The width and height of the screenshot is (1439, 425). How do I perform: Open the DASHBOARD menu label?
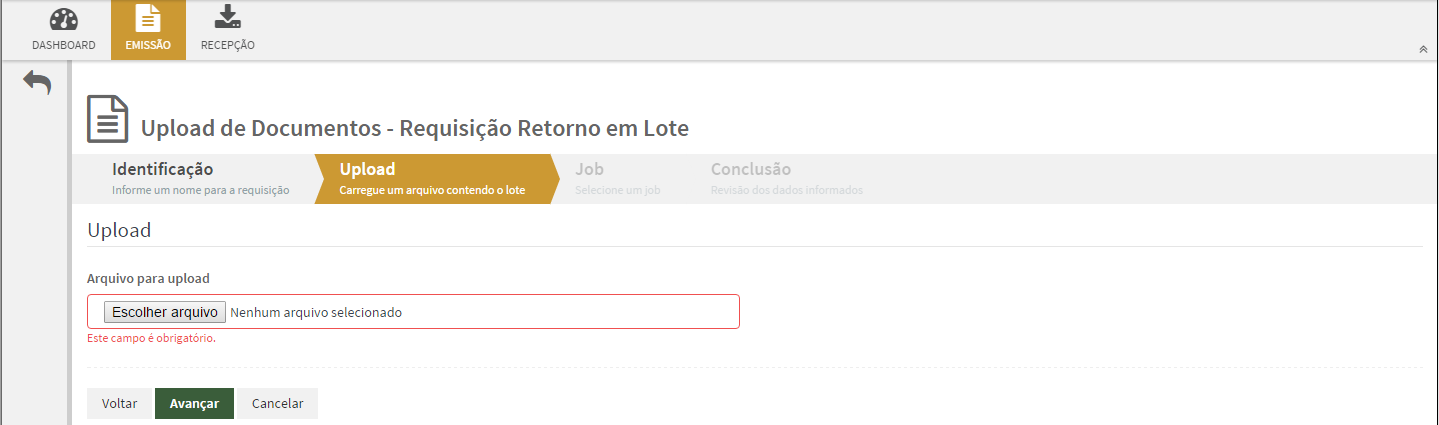64,45
